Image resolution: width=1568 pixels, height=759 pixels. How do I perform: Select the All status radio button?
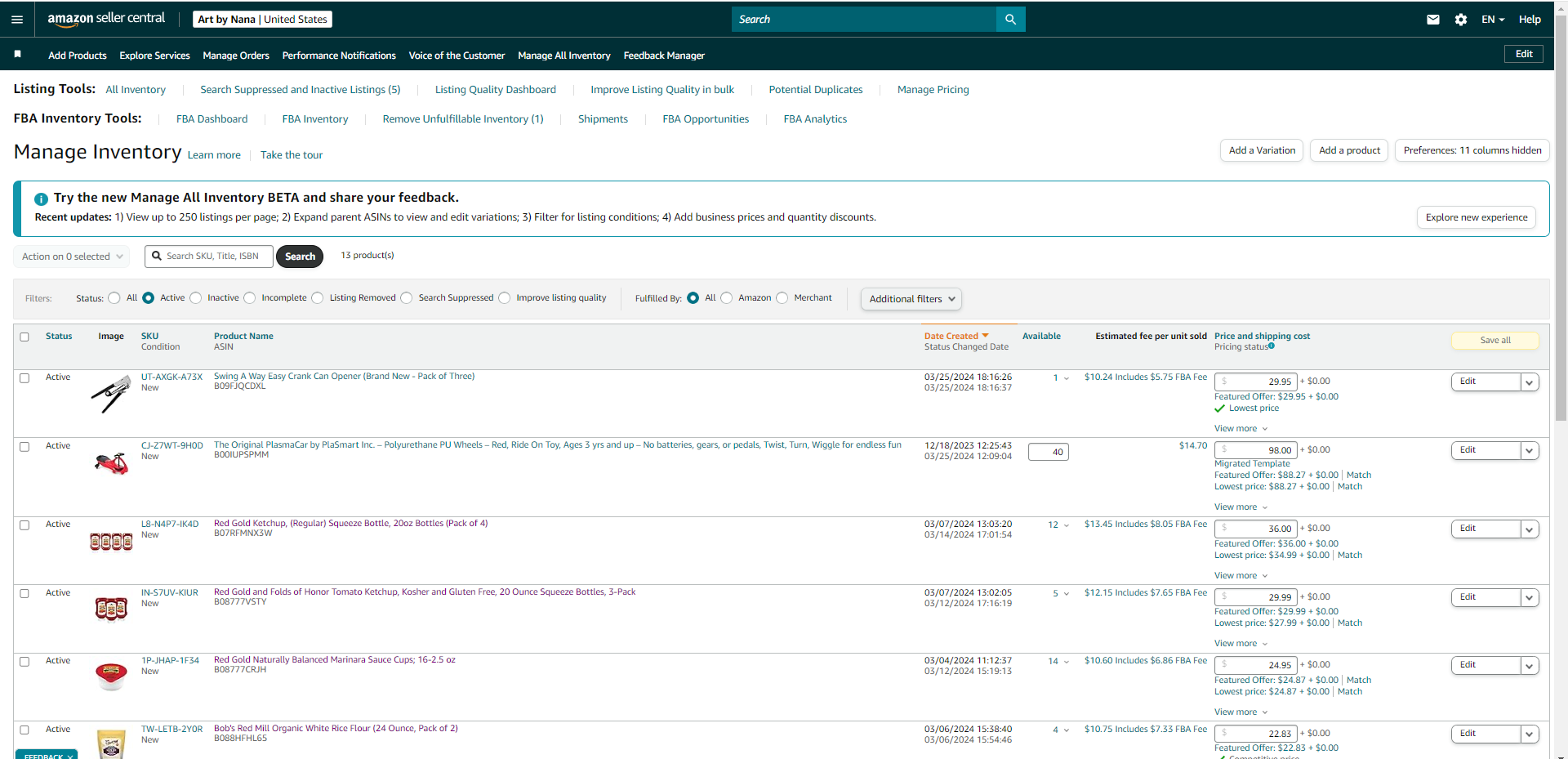(x=114, y=298)
